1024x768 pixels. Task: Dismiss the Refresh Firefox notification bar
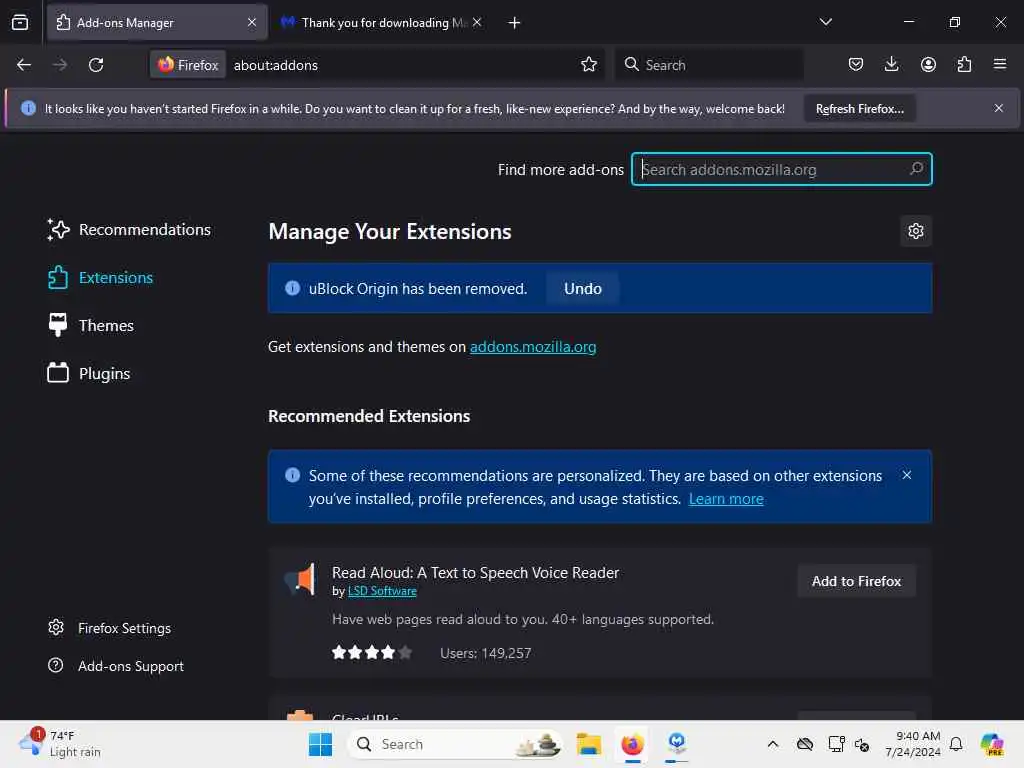[x=999, y=108]
